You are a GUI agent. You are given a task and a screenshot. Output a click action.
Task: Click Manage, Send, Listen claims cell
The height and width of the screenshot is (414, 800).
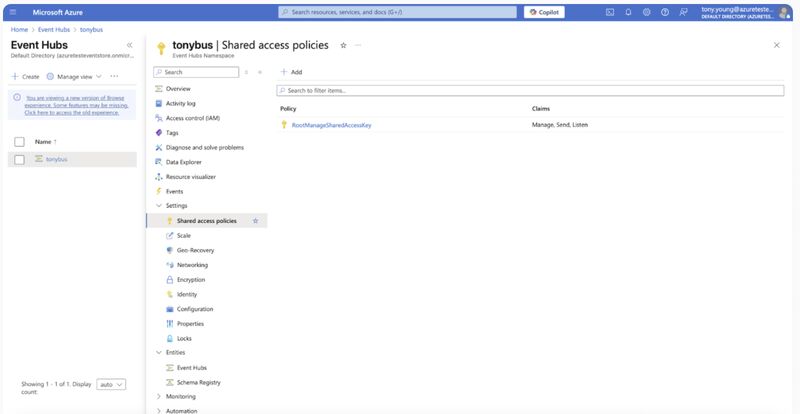[560, 125]
